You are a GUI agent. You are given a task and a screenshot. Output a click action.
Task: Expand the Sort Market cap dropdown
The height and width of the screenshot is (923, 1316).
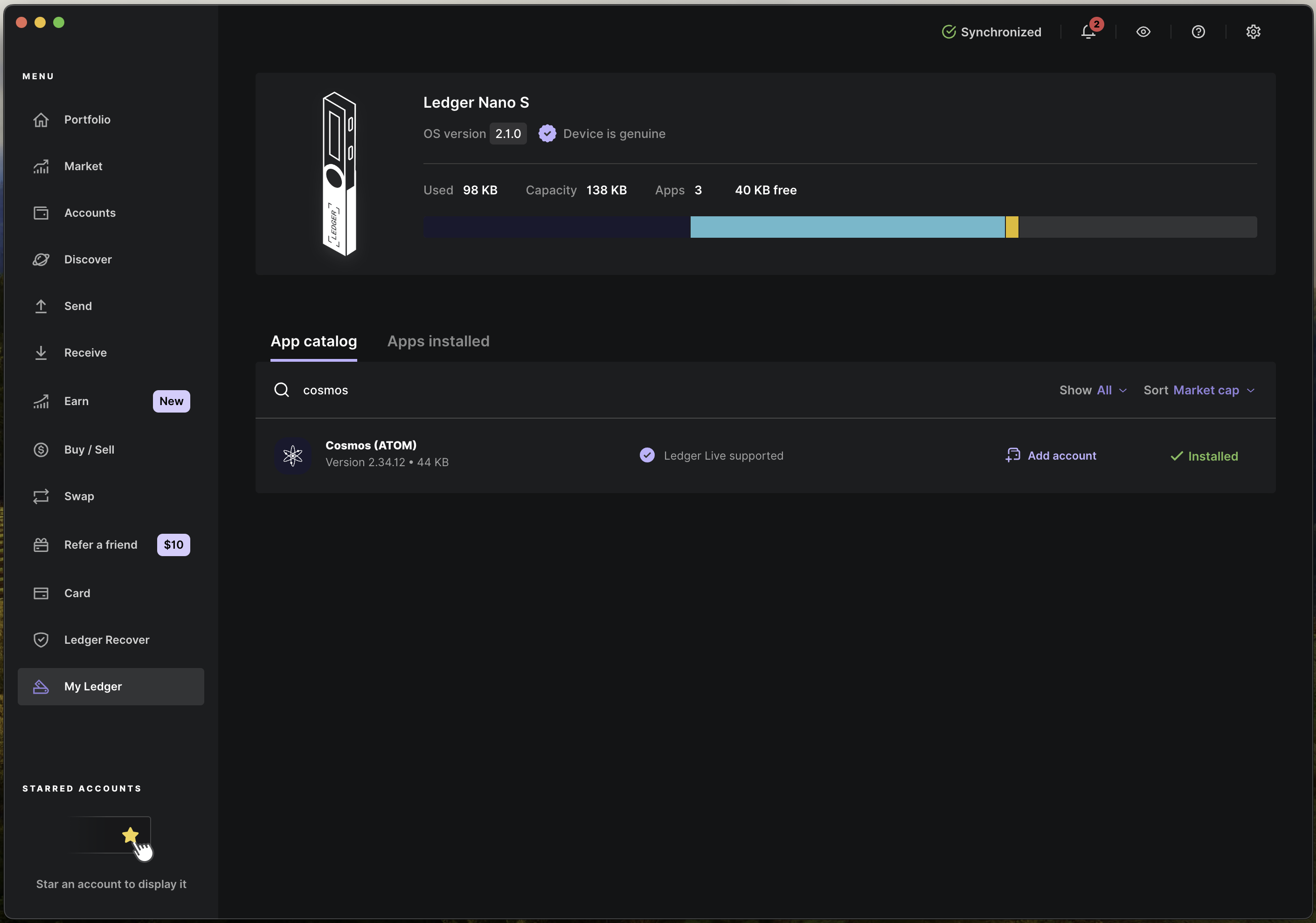(1199, 390)
